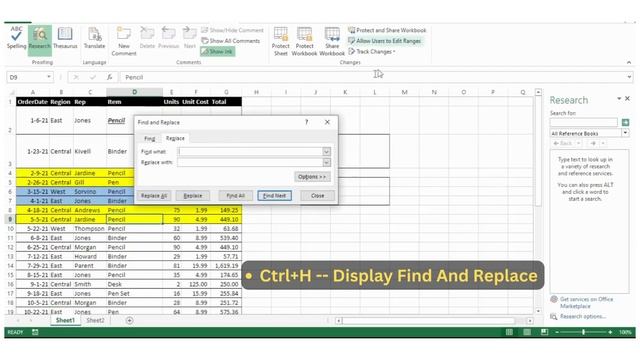
Task: Click the formula bar showing Pencil
Action: 373,77
